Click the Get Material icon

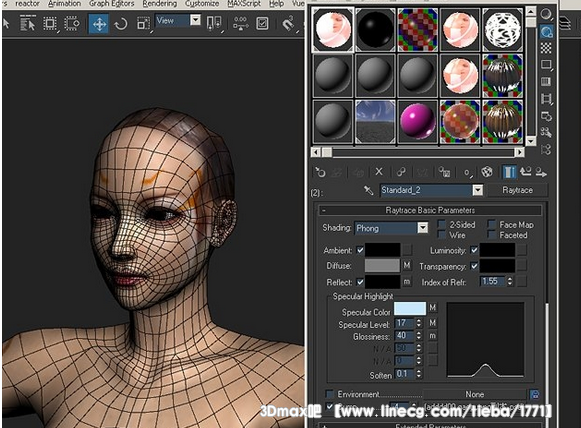tap(320, 172)
